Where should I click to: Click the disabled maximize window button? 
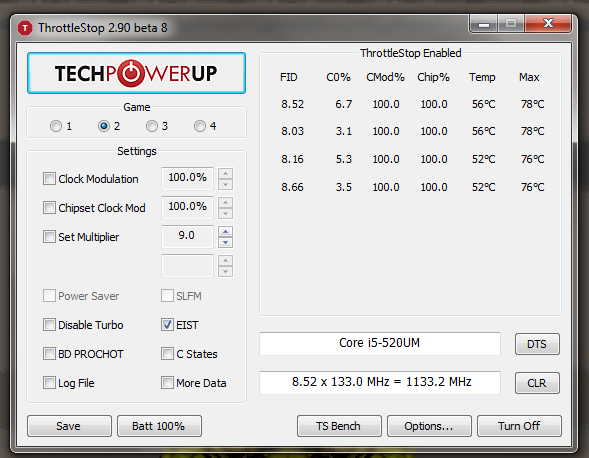511,24
